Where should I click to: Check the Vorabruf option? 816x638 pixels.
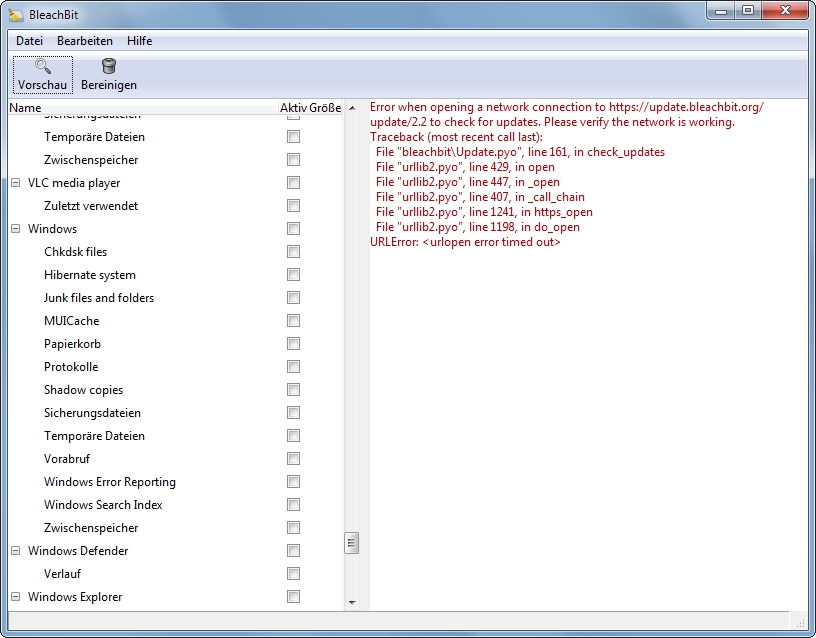click(x=294, y=458)
